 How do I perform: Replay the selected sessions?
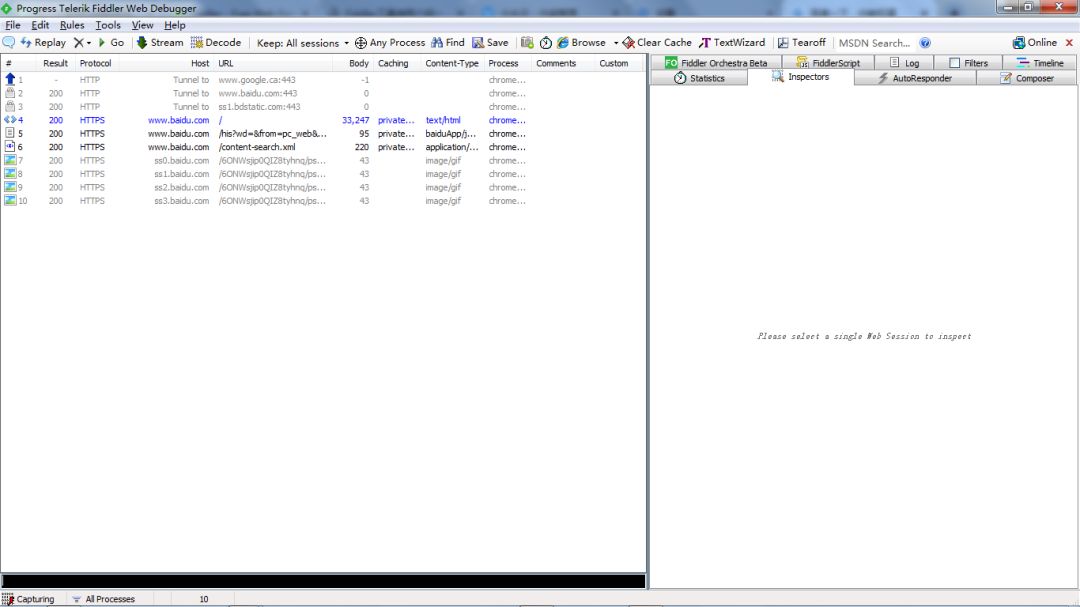43,43
